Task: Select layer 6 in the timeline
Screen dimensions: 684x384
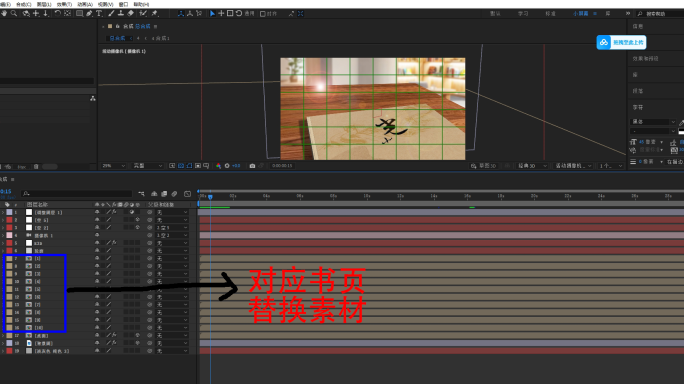Action: [39, 250]
